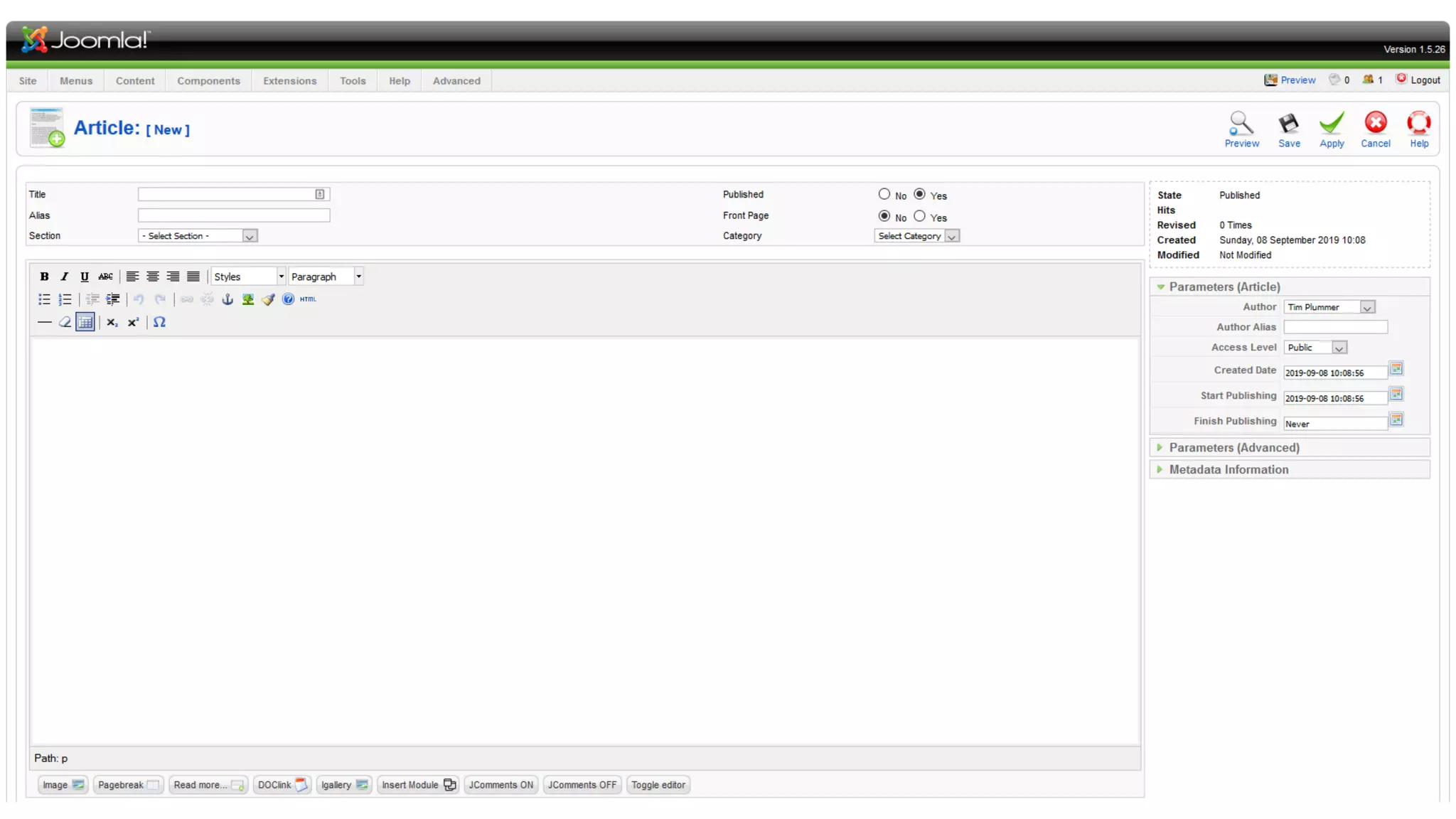The height and width of the screenshot is (819, 1456).
Task: Open calendar for Finish Publishing date
Action: 1396,420
